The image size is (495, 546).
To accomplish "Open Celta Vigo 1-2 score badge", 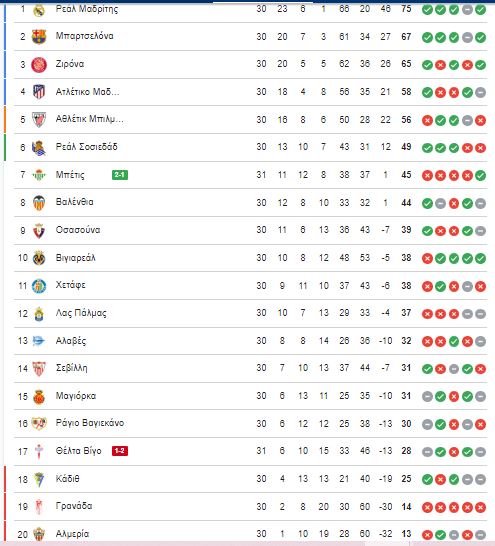I will coord(120,451).
